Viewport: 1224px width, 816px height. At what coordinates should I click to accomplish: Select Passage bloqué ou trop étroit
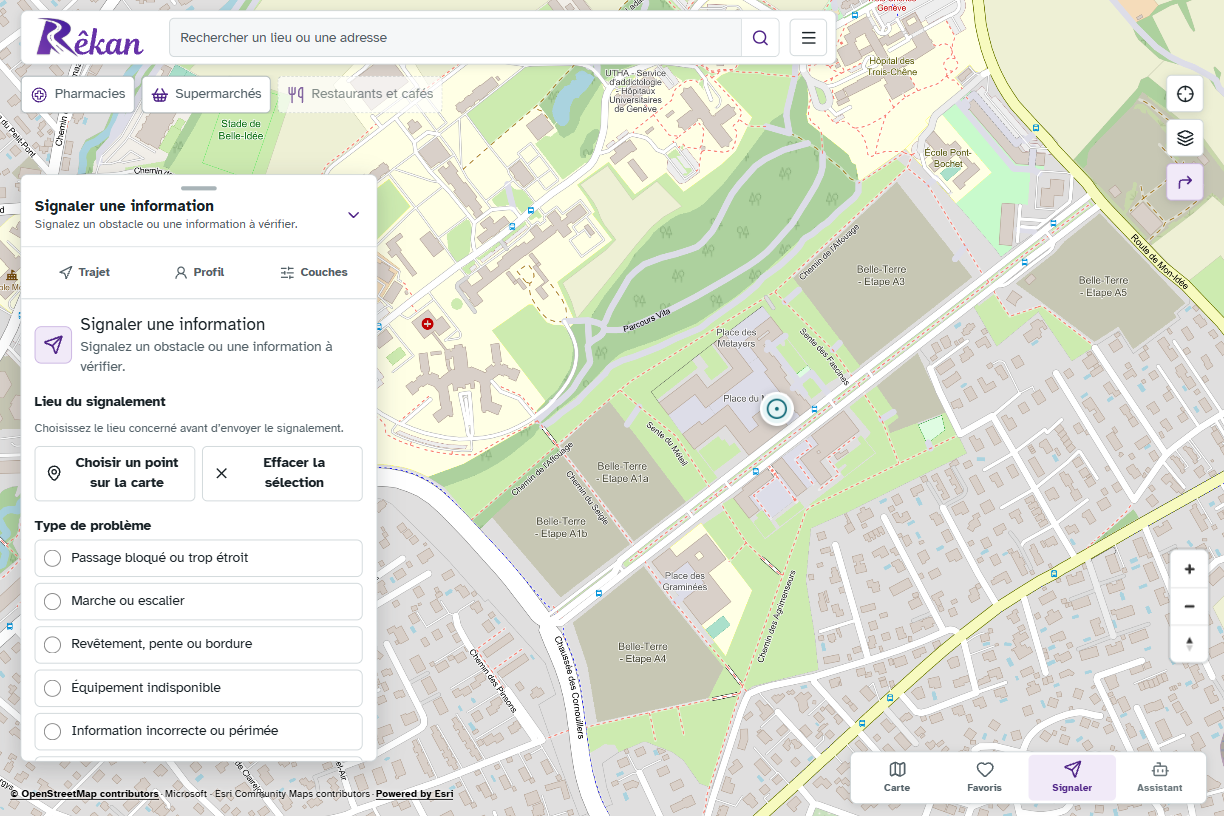198,558
